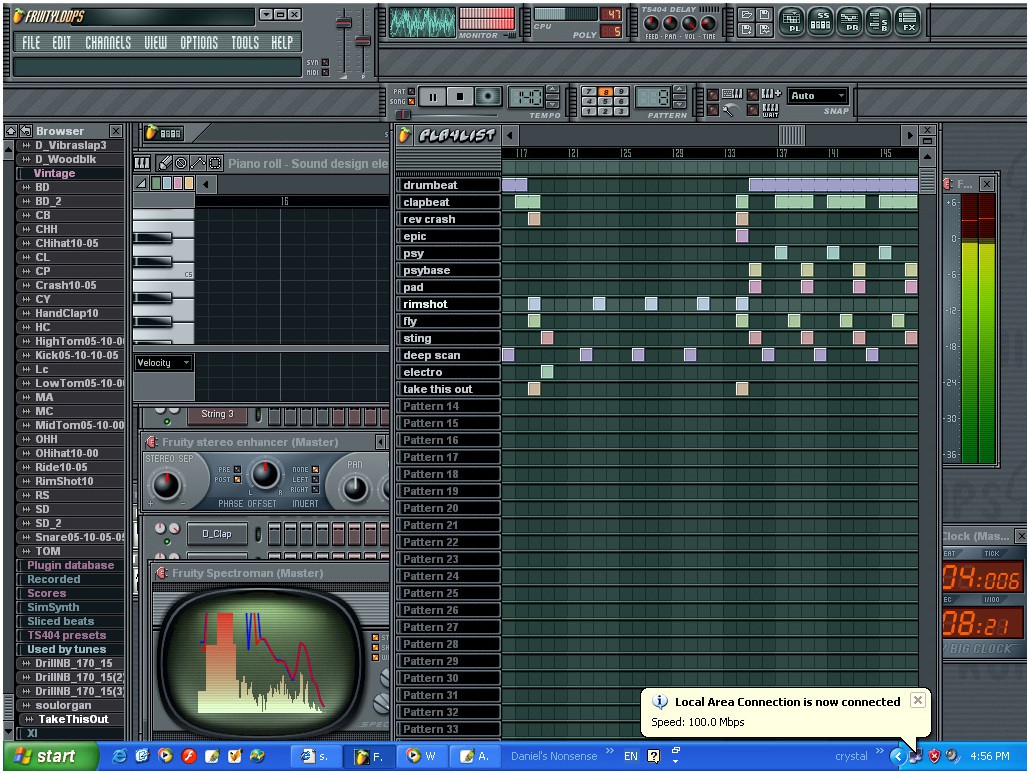Click the Fruity Spectroman plugin icon
This screenshot has height=774, width=1030.
162,573
